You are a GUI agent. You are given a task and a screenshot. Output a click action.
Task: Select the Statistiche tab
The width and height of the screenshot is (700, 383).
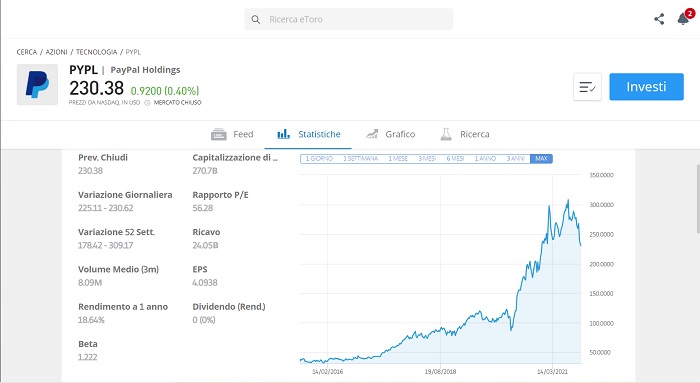pyautogui.click(x=308, y=134)
